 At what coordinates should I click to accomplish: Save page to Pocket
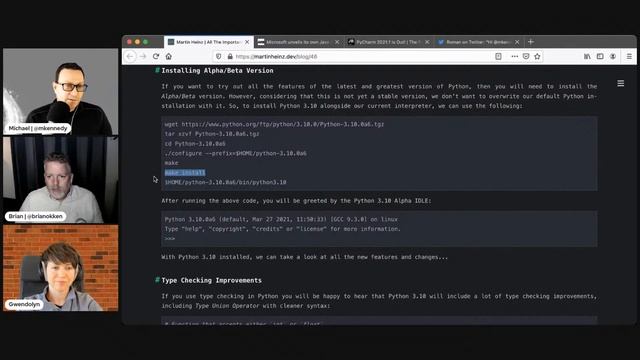coord(526,57)
